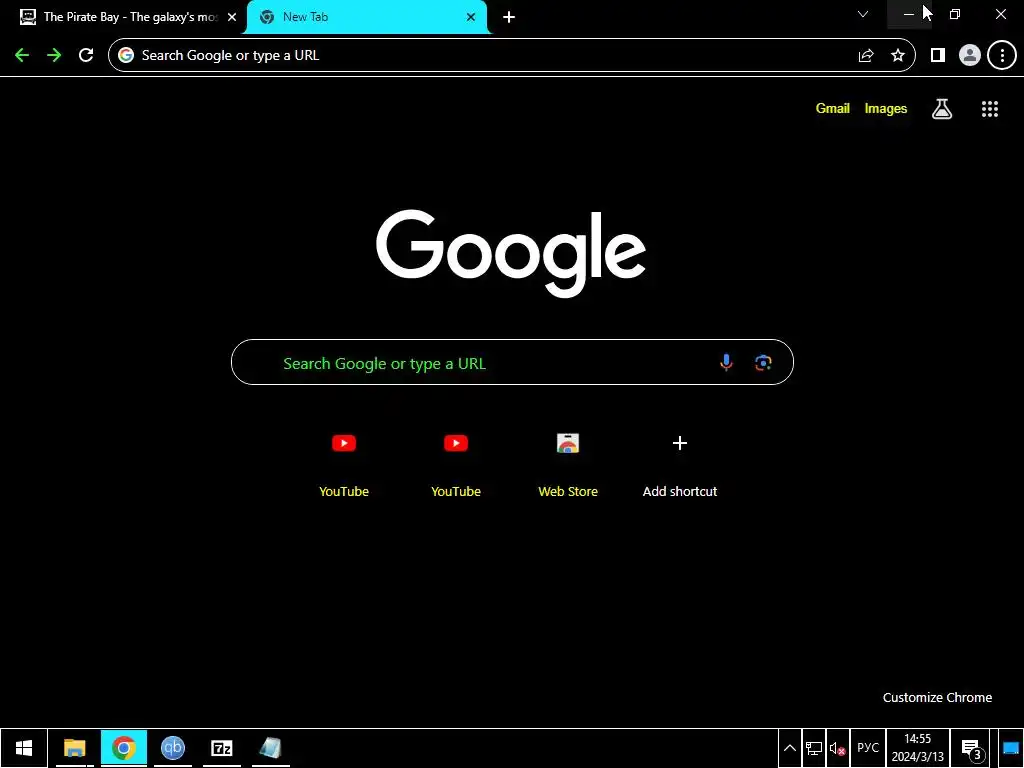Open the clock and date 14:55
The height and width of the screenshot is (768, 1024).
(918, 748)
